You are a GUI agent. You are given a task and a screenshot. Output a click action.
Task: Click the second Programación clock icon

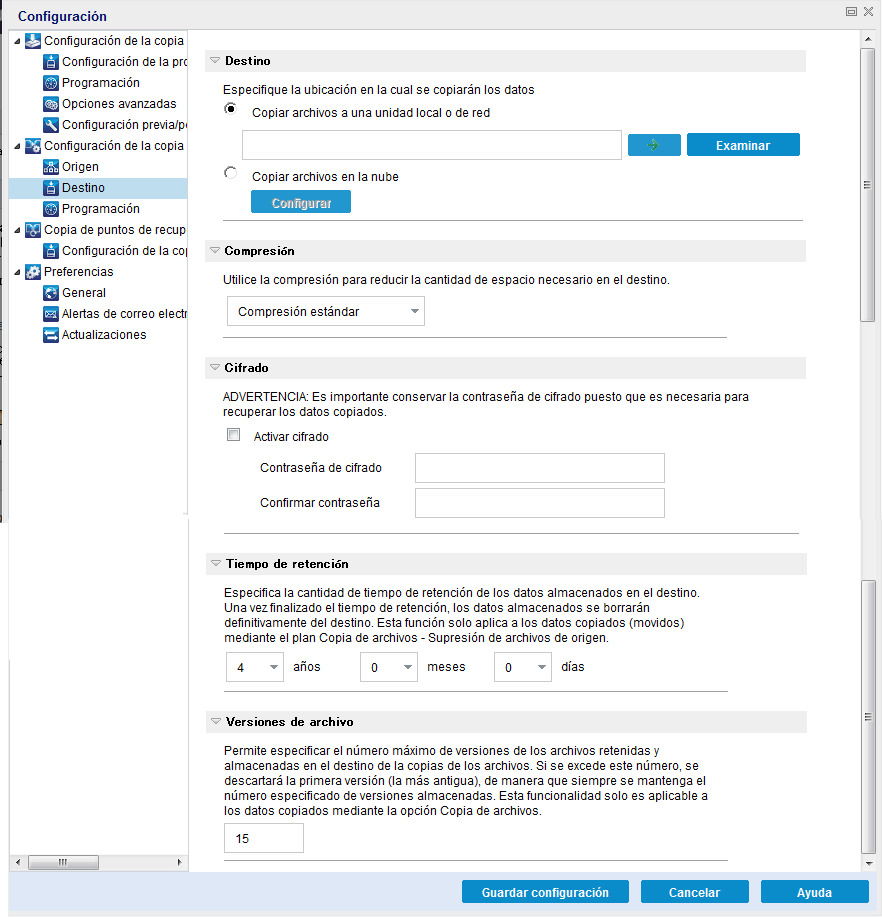51,209
